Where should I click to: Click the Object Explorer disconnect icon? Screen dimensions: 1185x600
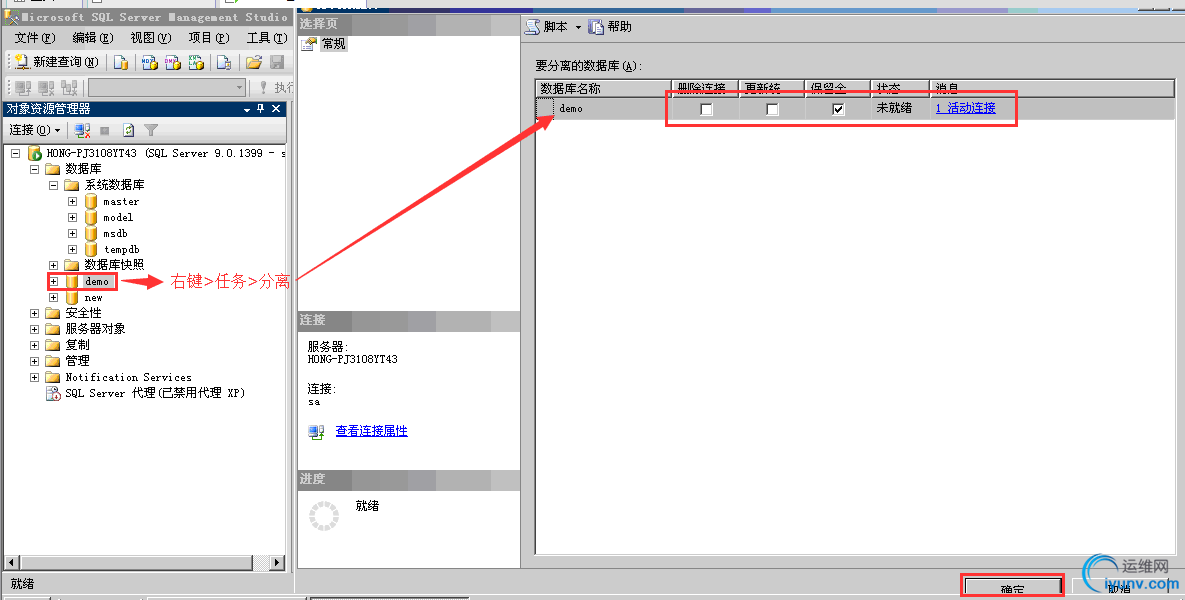coord(82,131)
